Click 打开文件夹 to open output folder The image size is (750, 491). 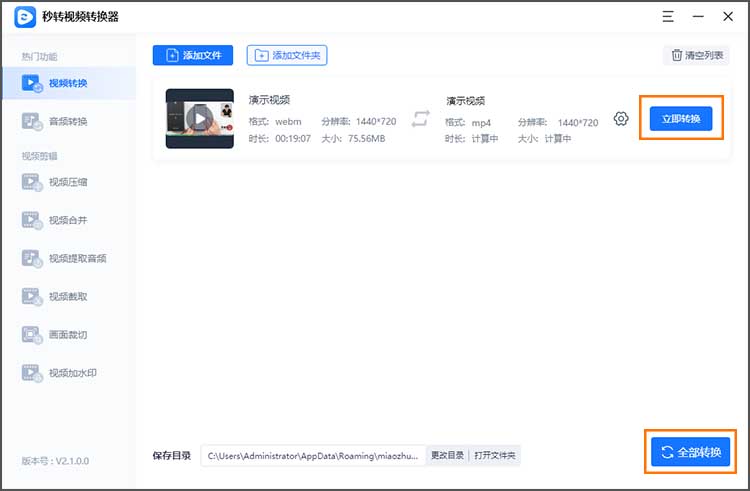495,456
